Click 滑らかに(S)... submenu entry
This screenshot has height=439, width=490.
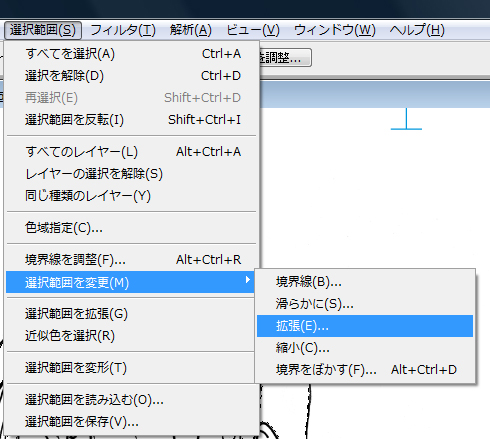pos(365,304)
